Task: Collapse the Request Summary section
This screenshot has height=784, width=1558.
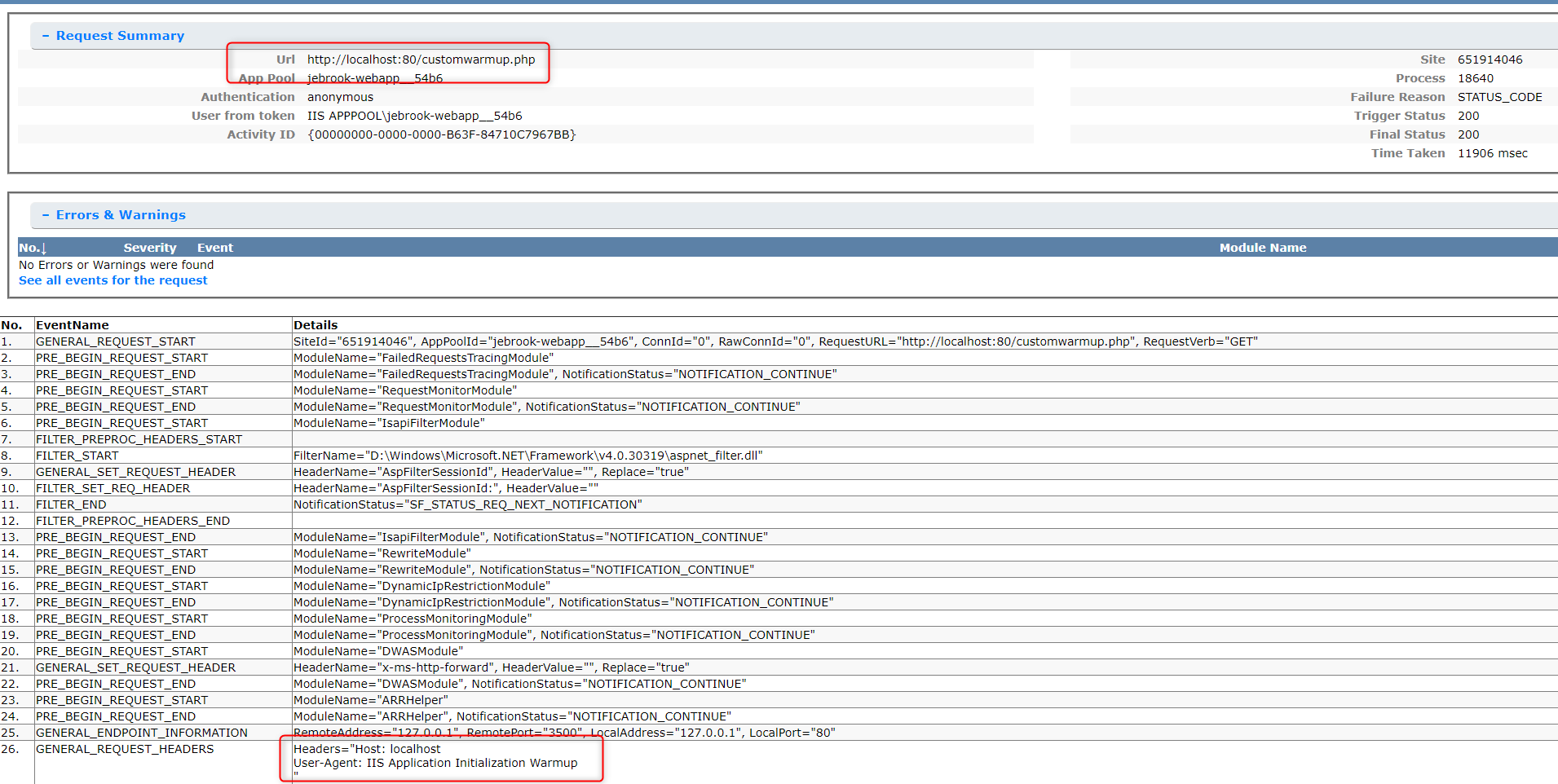Action: tap(46, 36)
